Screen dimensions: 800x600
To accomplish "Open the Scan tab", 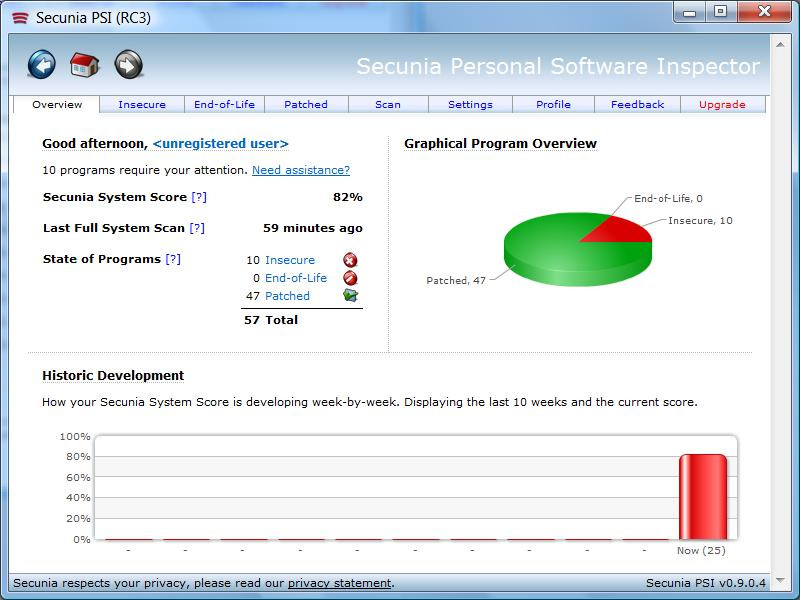I will point(388,105).
